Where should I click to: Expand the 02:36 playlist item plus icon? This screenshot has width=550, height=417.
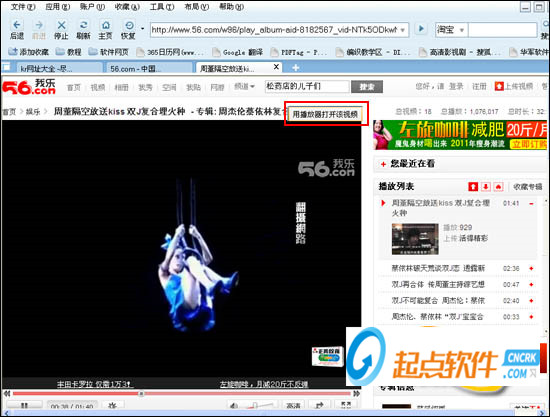tap(531, 268)
